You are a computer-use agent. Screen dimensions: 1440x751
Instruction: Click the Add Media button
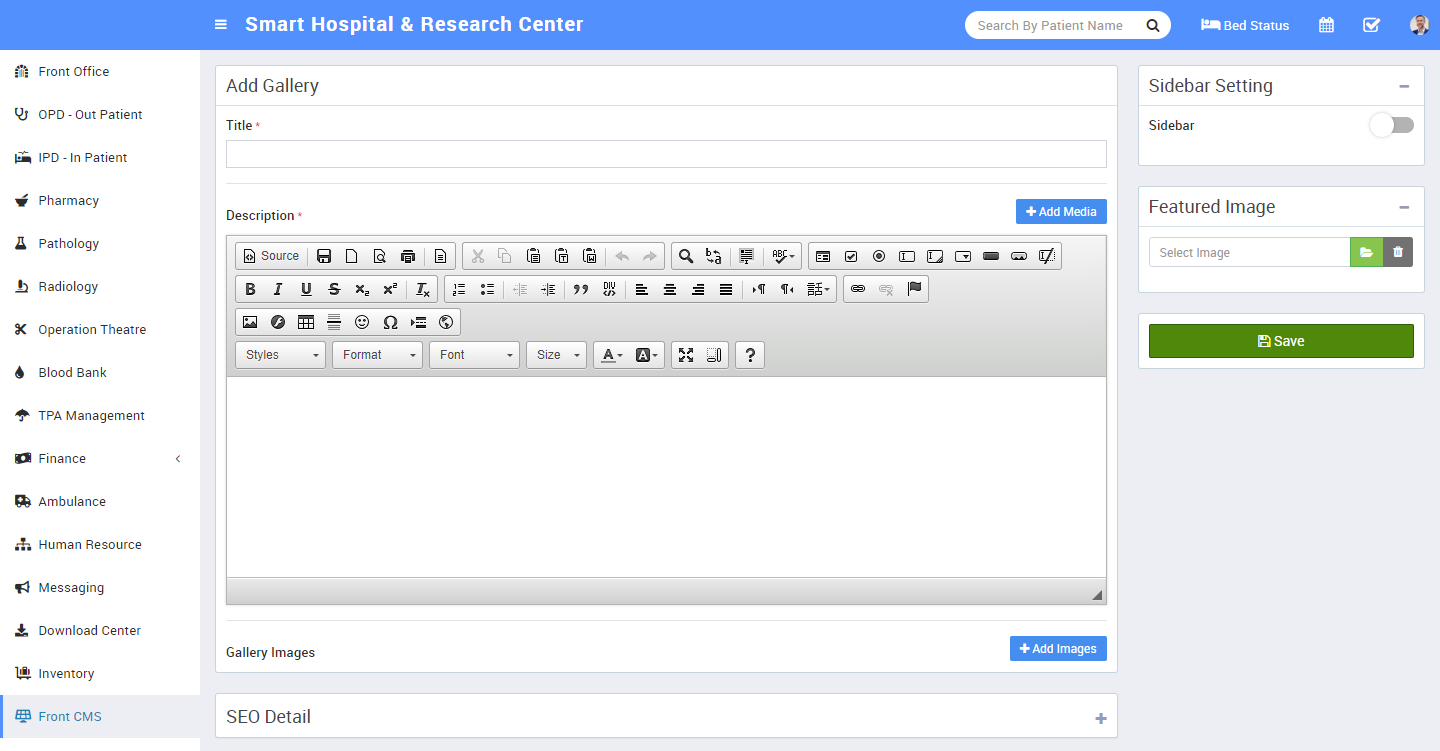coord(1061,211)
